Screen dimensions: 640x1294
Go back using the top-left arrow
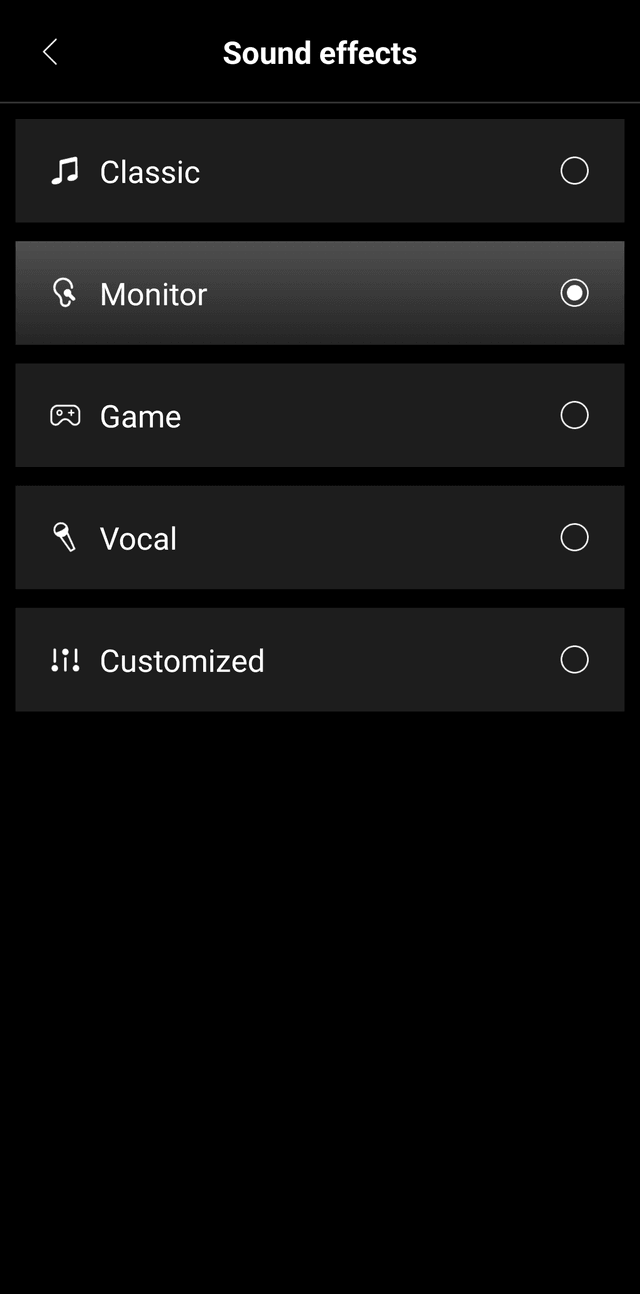coord(50,53)
